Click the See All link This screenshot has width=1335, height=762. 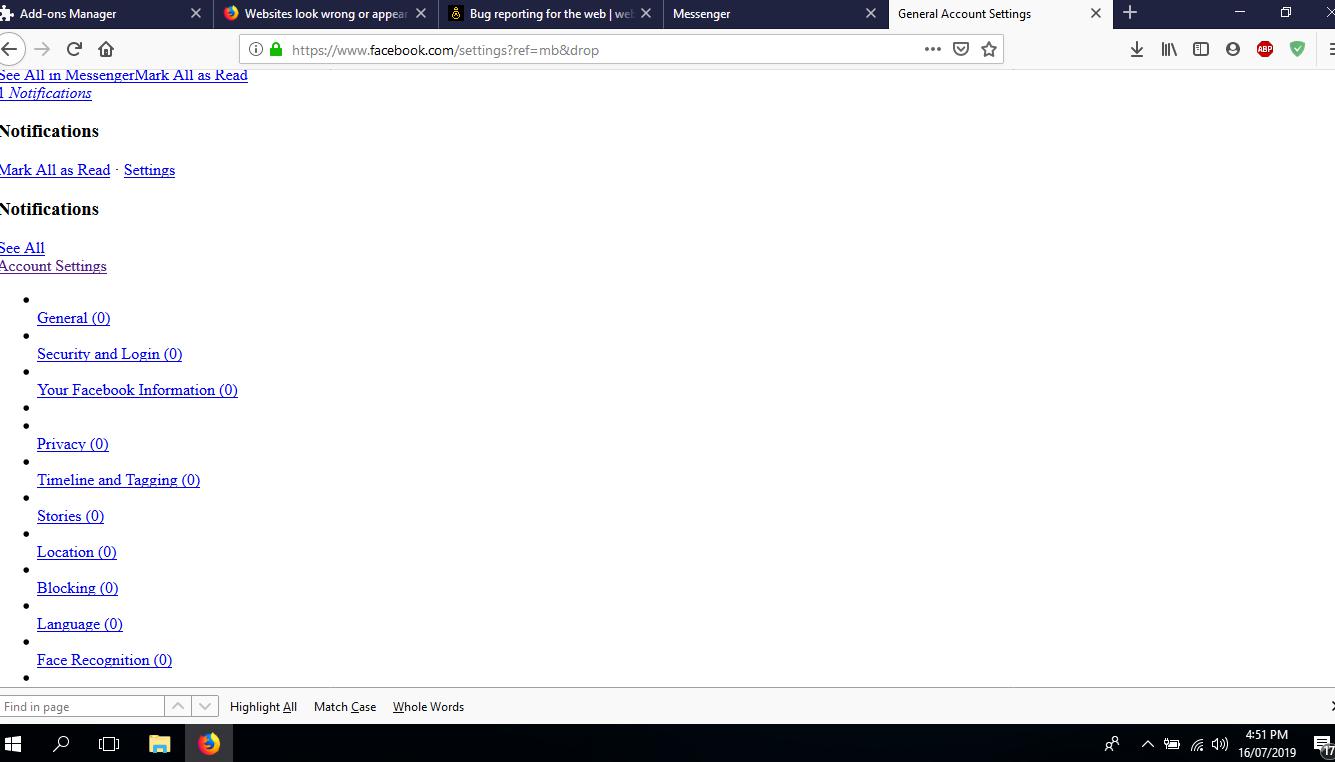coord(22,248)
